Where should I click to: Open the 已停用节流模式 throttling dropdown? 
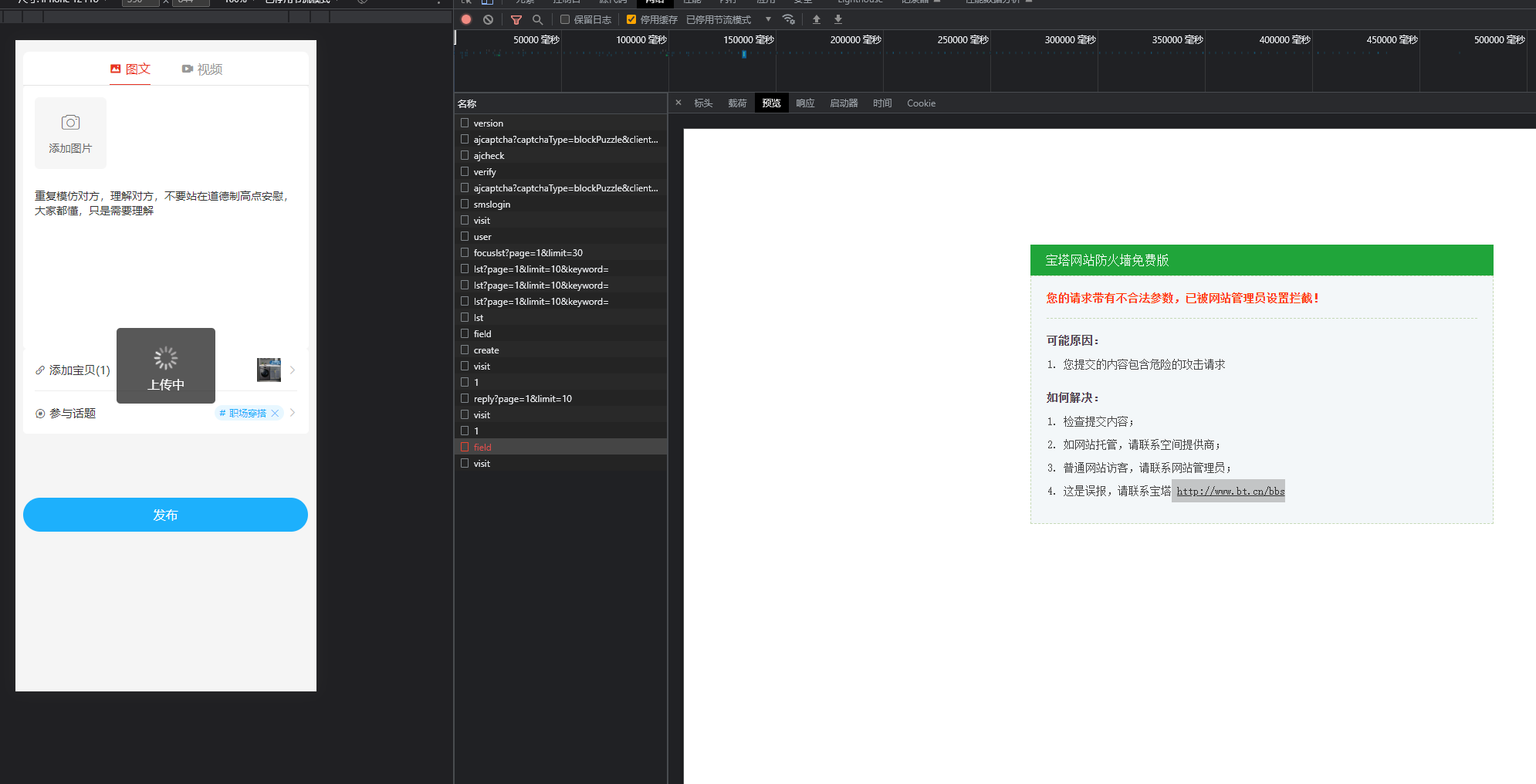coord(729,19)
